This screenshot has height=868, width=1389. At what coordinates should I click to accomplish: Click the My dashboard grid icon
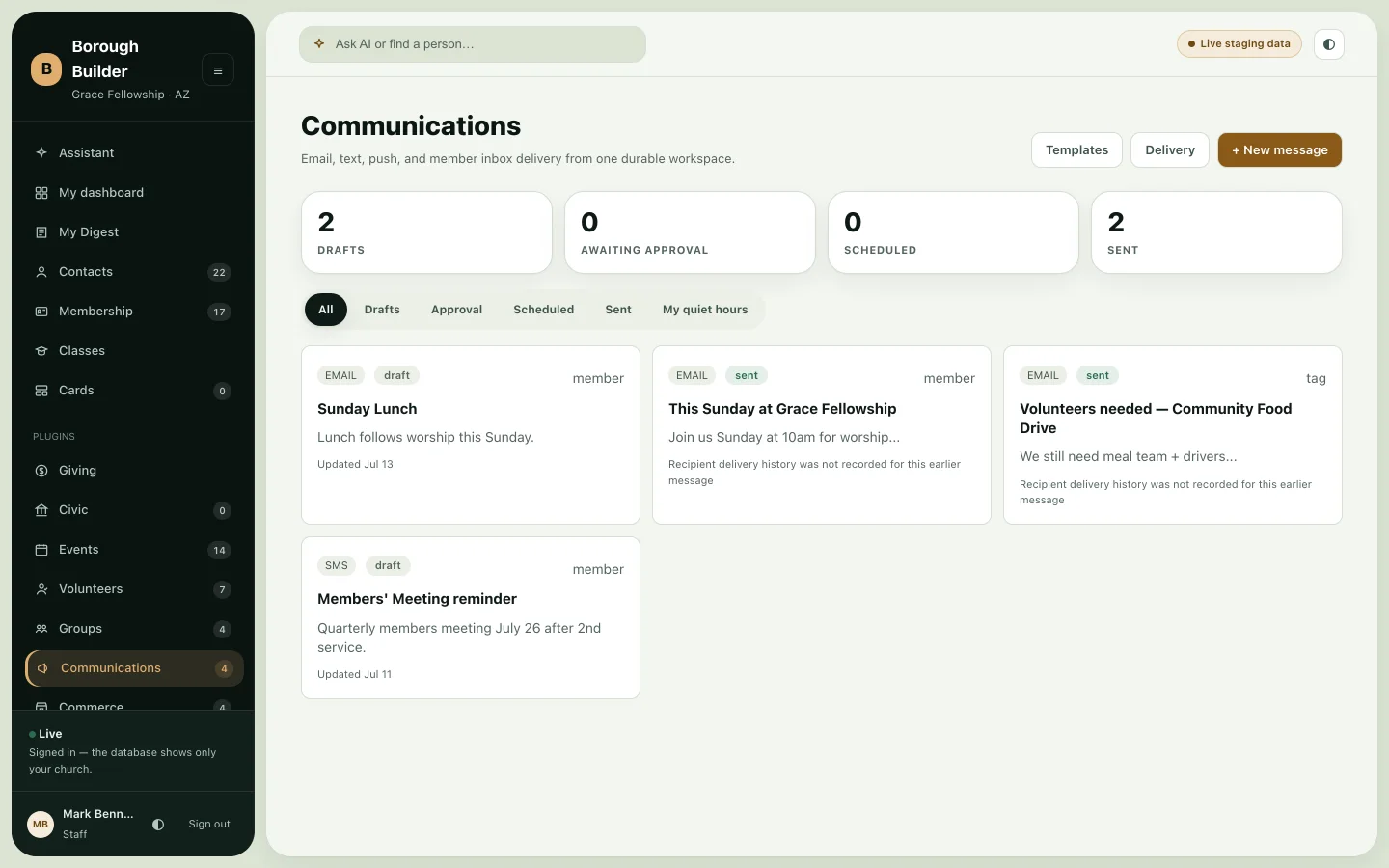tap(41, 193)
